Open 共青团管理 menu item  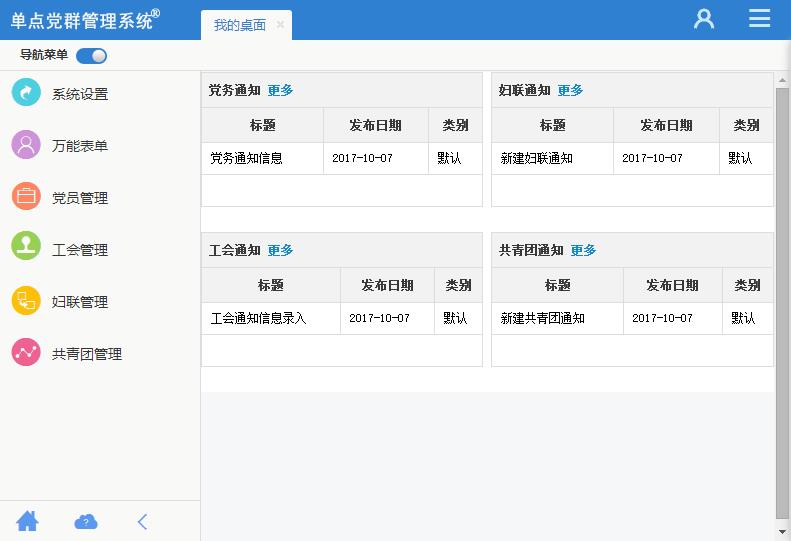pos(87,354)
